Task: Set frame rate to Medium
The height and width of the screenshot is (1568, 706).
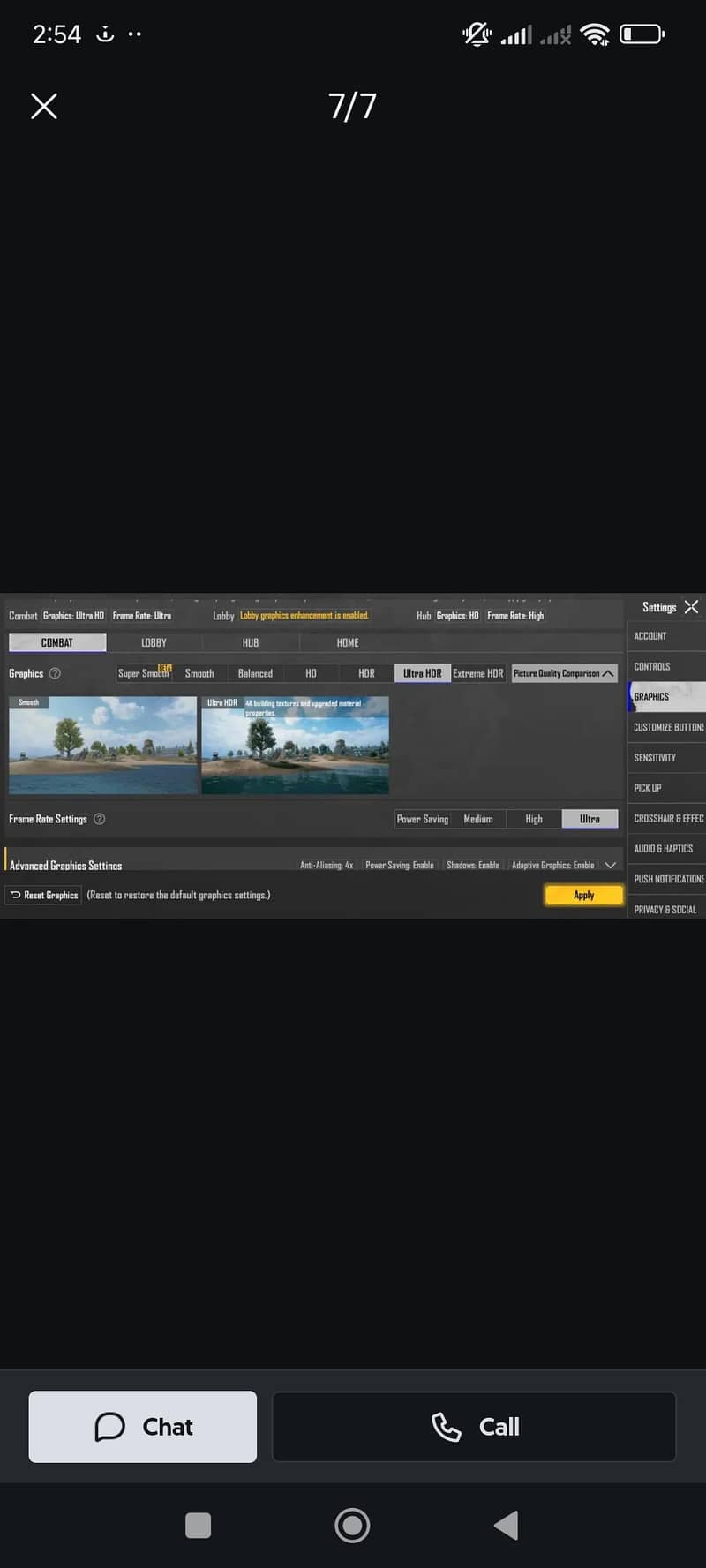Action: coord(478,819)
